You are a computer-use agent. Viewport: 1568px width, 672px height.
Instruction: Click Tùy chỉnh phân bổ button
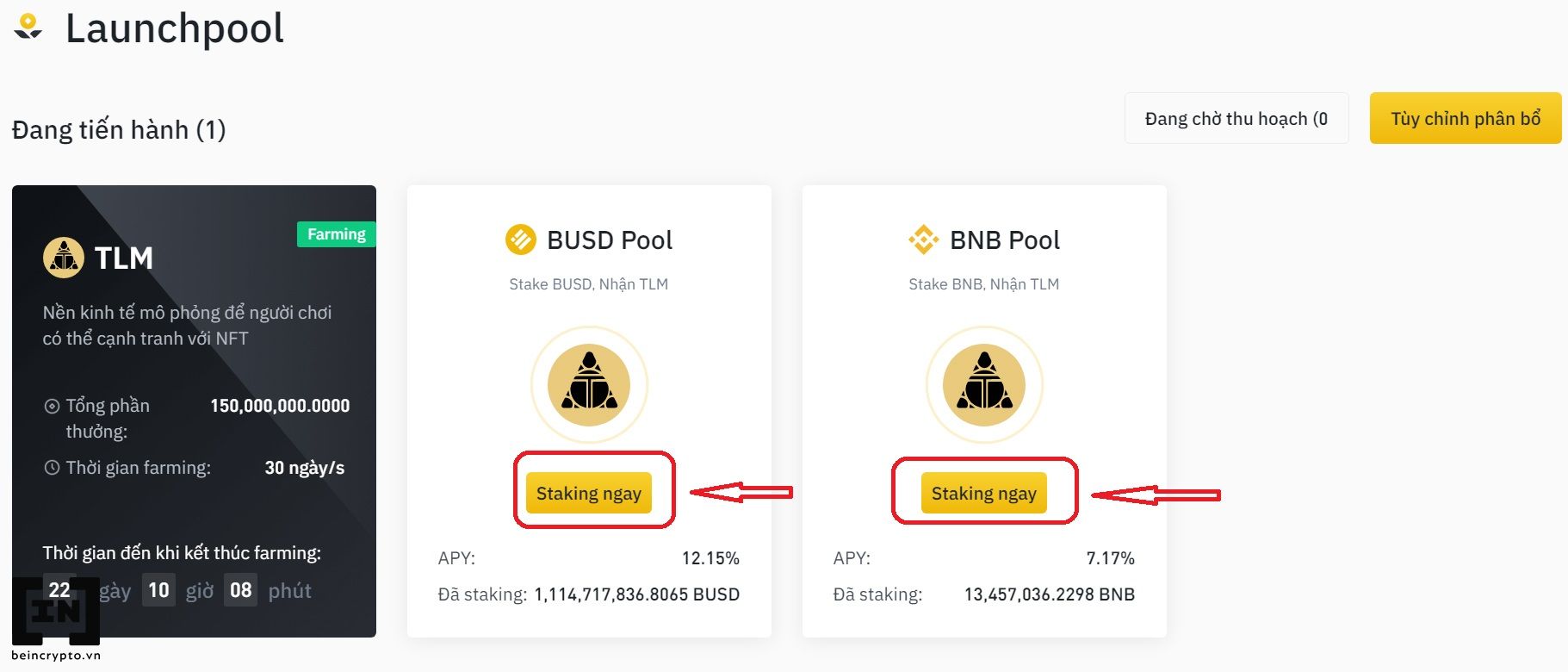pyautogui.click(x=1465, y=118)
